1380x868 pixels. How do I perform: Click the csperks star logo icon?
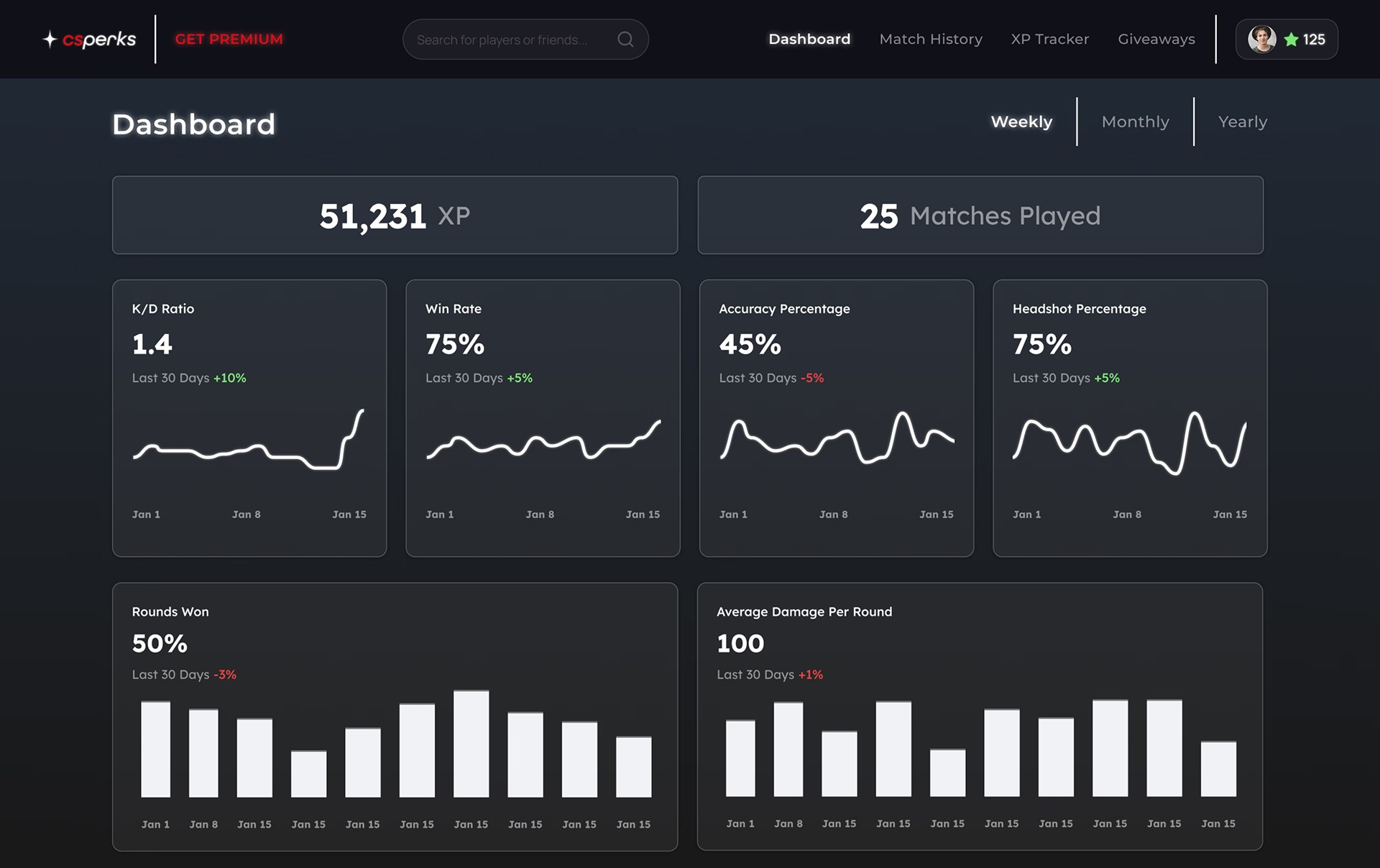click(x=50, y=40)
